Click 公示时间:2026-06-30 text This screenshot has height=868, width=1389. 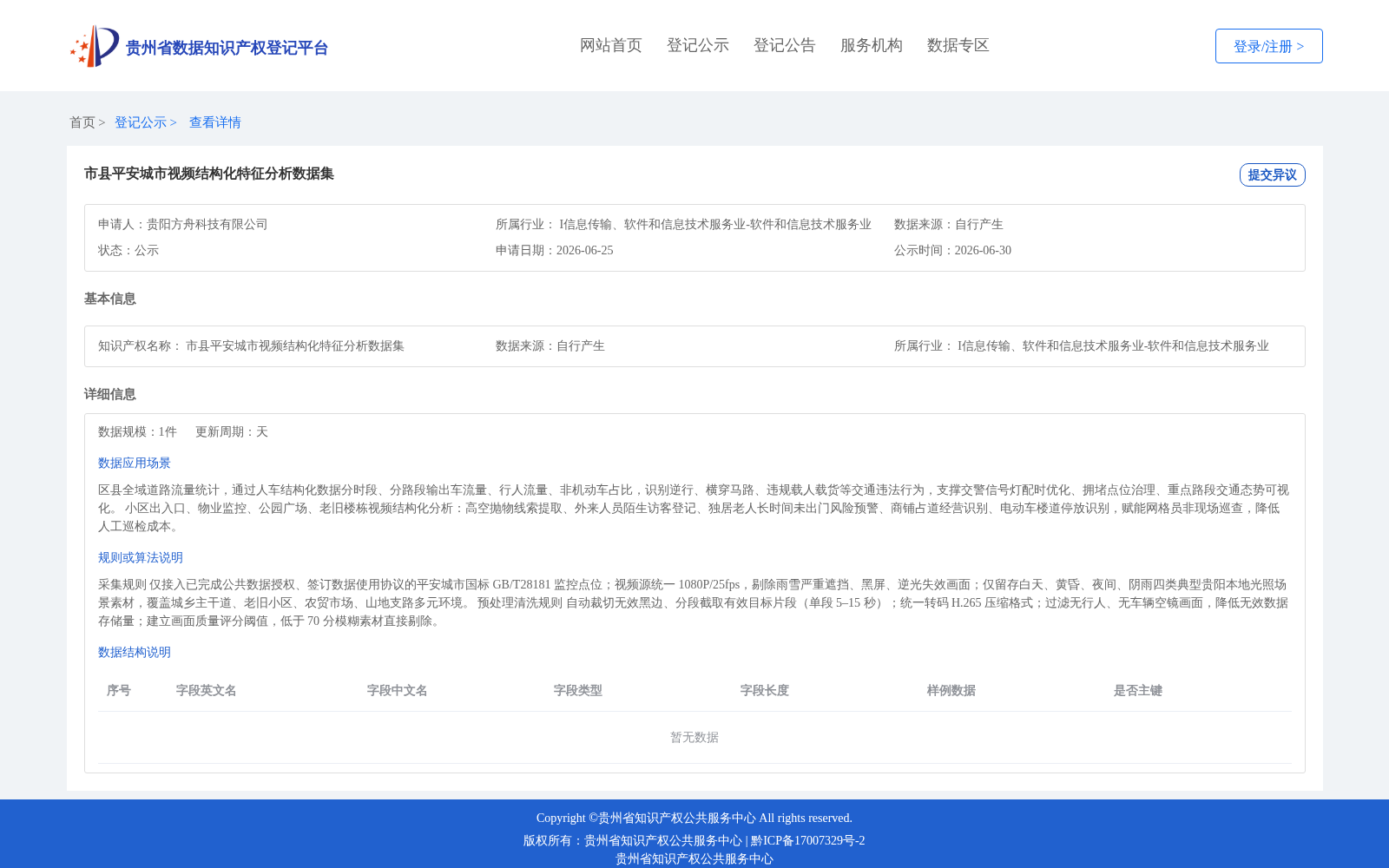coord(952,250)
